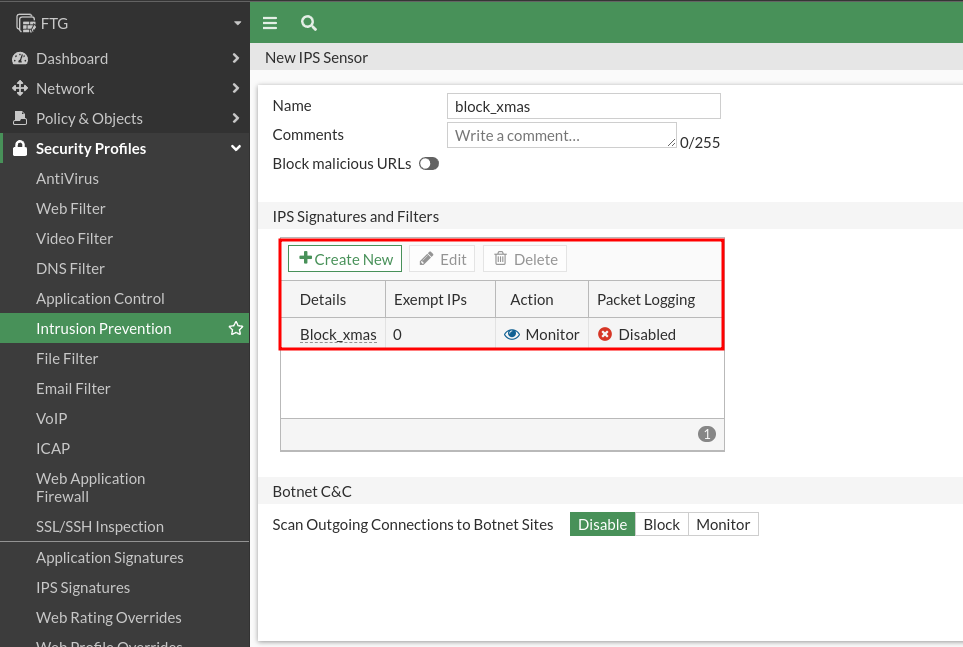The height and width of the screenshot is (647, 963).
Task: Open the FTG dropdown arrow
Action: [238, 23]
